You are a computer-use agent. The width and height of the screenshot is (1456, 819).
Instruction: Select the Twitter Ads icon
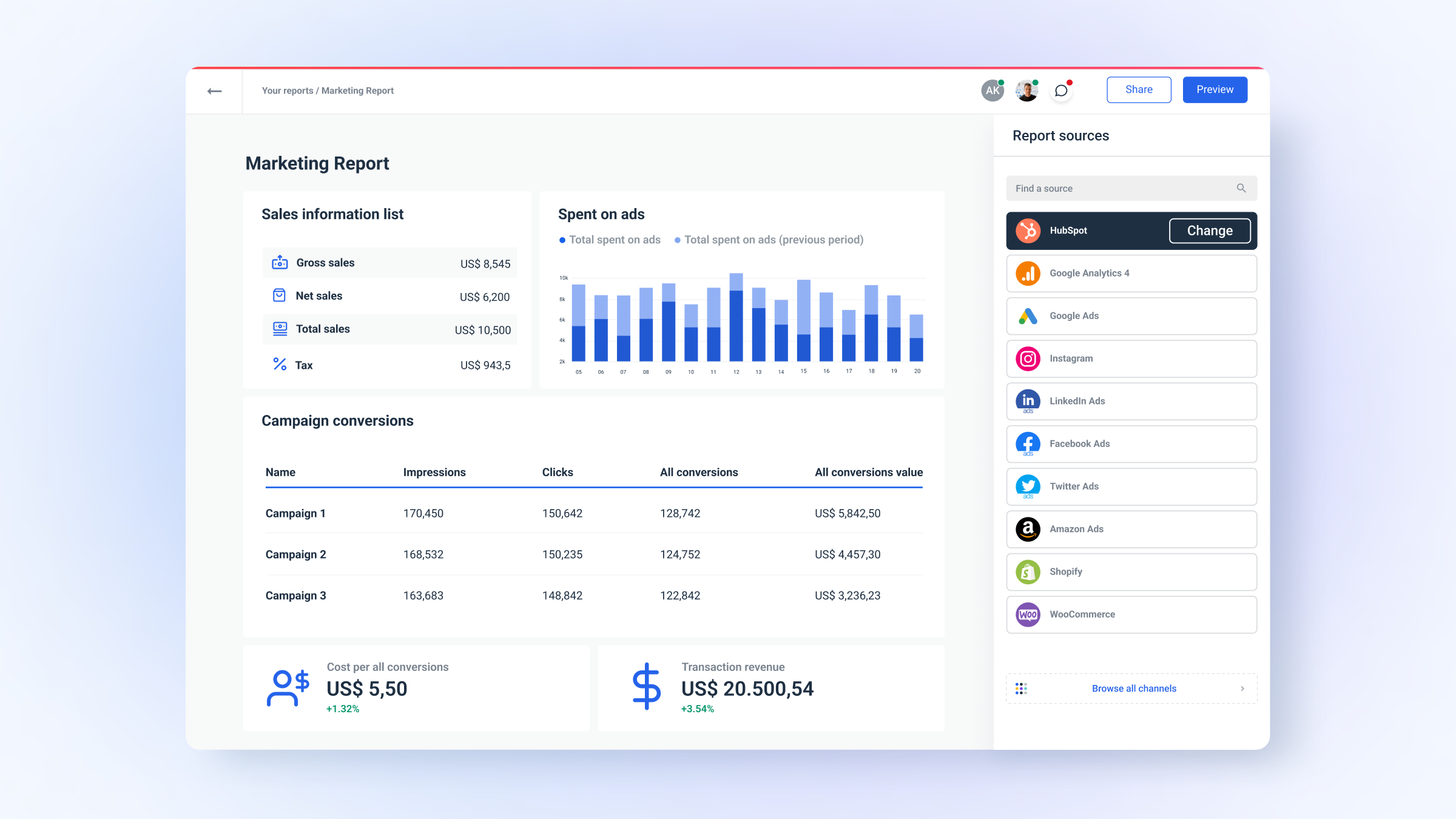pyautogui.click(x=1028, y=486)
